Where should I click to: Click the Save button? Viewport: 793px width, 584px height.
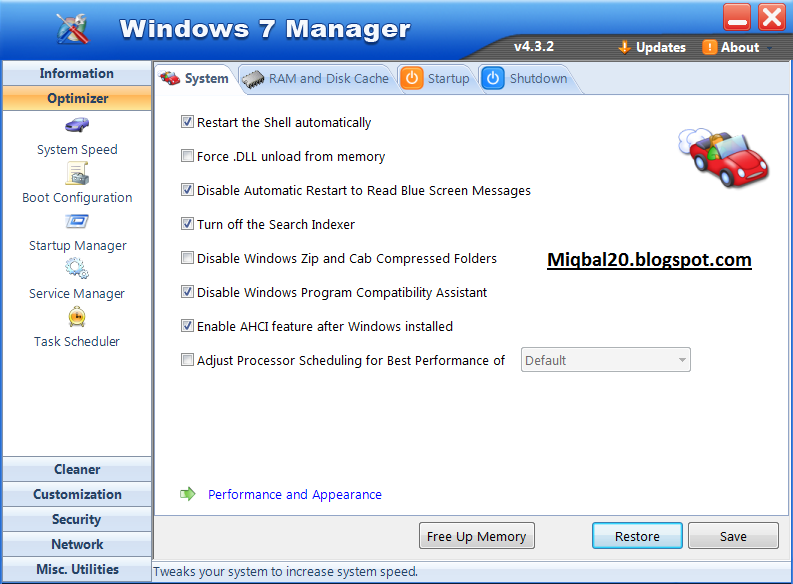click(x=733, y=536)
